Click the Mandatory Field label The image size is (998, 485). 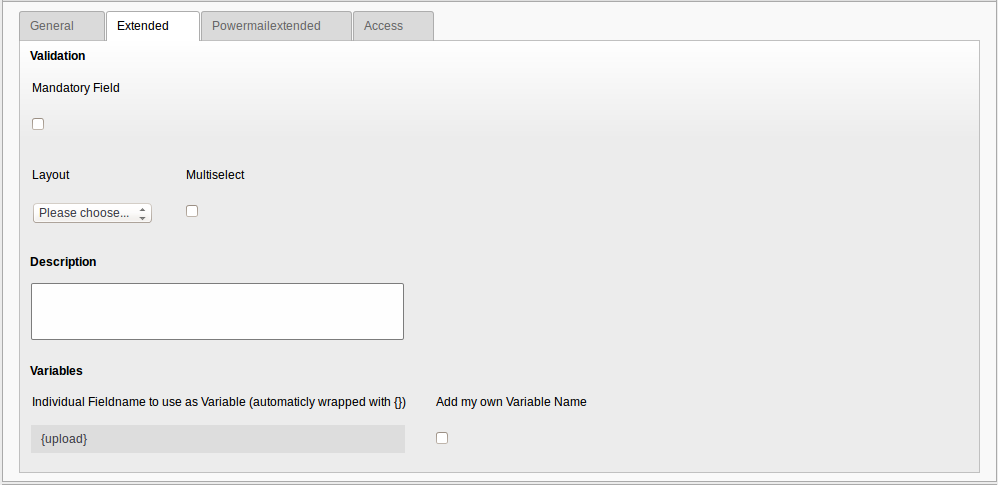[76, 88]
